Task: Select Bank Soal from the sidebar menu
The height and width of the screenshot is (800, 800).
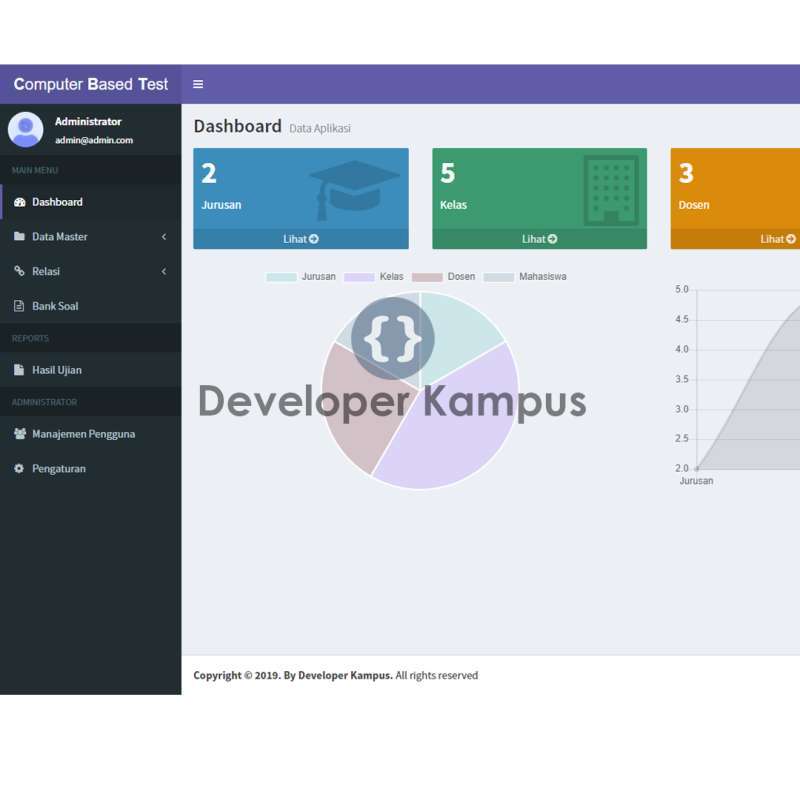Action: [x=55, y=306]
